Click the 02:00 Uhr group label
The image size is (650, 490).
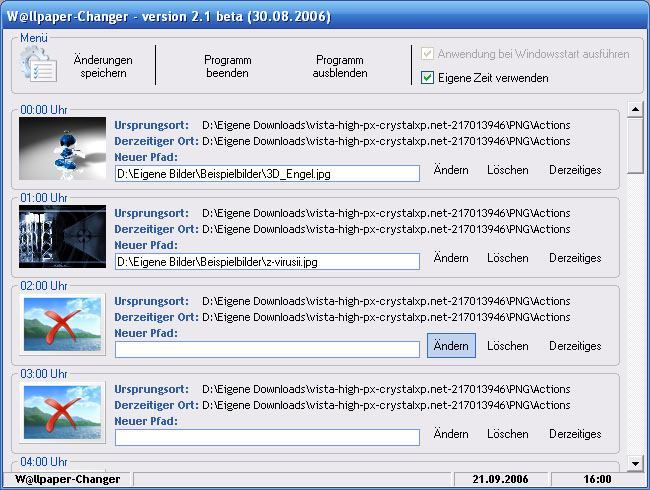44,286
